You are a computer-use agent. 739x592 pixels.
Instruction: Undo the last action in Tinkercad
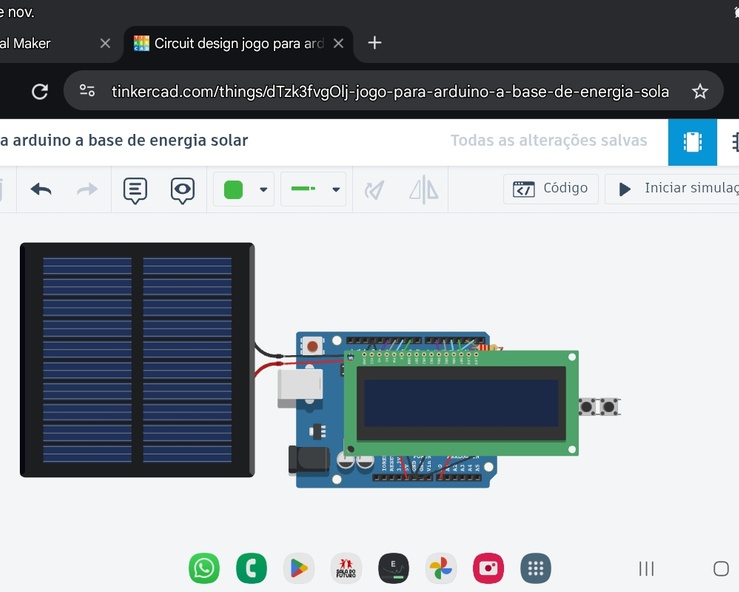tap(41, 189)
